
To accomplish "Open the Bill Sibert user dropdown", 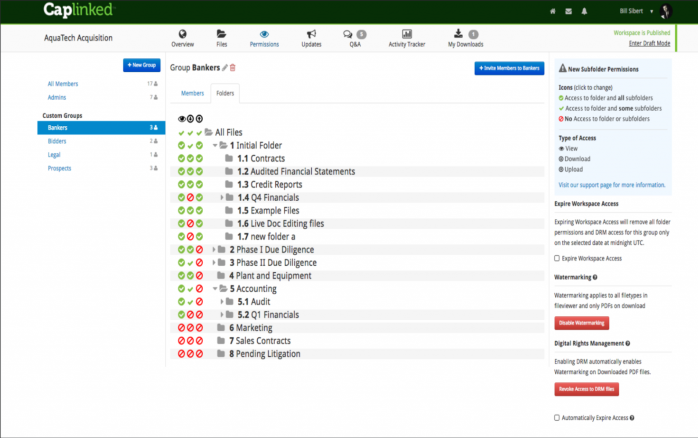I will tap(637, 11).
